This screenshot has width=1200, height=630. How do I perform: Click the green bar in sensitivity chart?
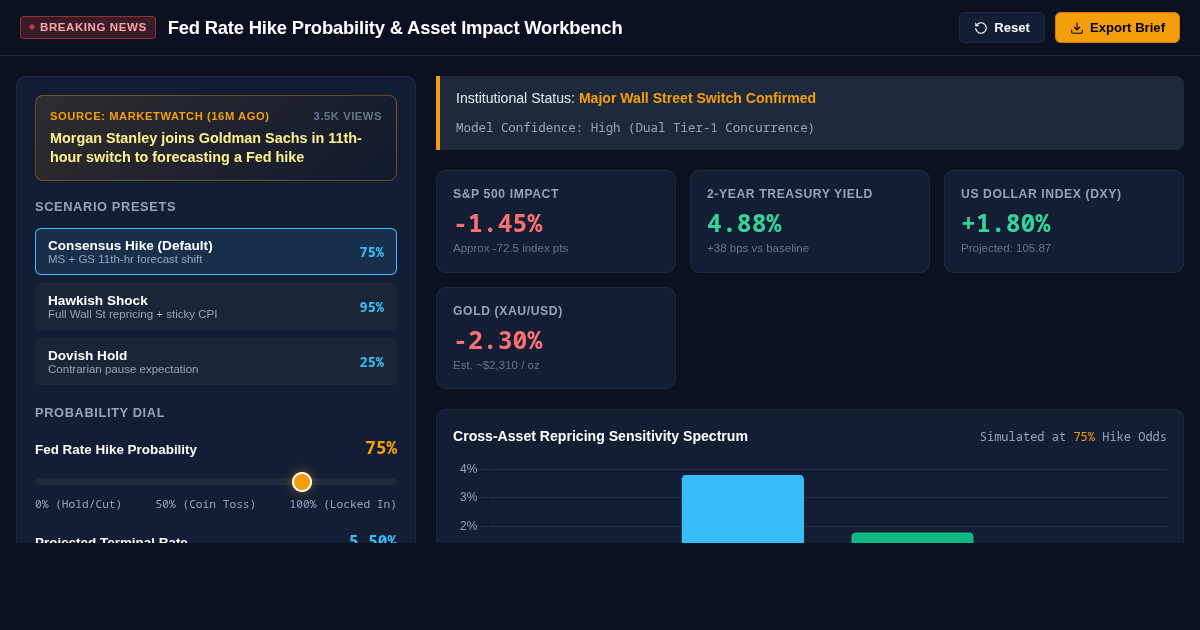pos(912,538)
